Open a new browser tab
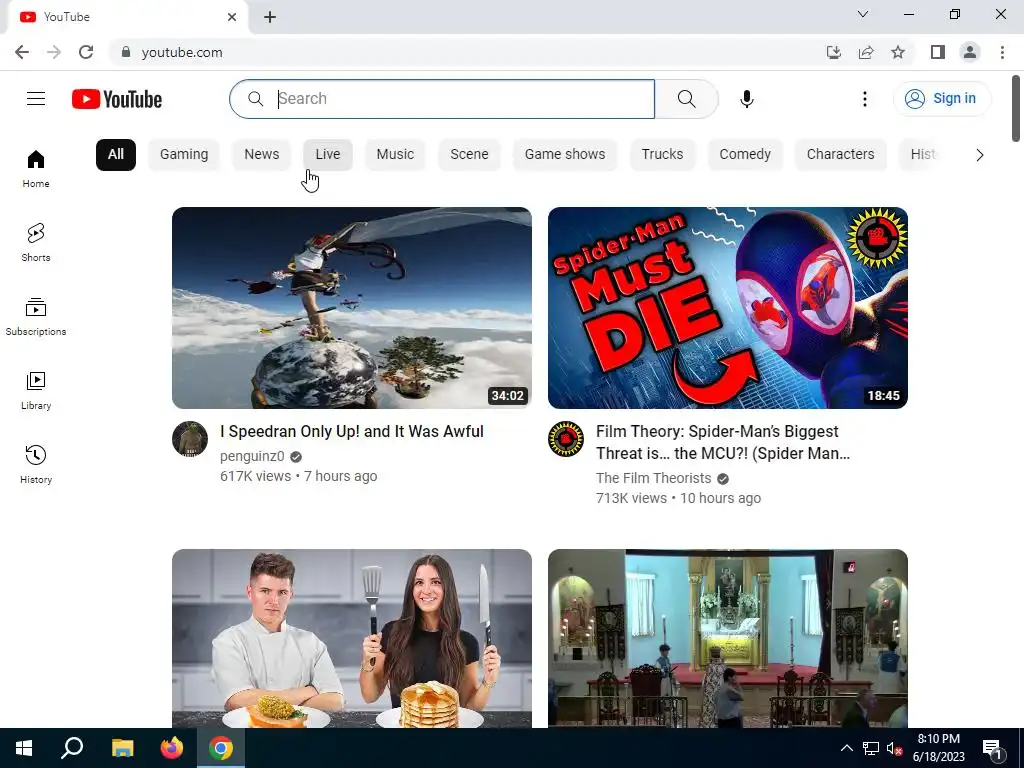The height and width of the screenshot is (768, 1024). 270,17
